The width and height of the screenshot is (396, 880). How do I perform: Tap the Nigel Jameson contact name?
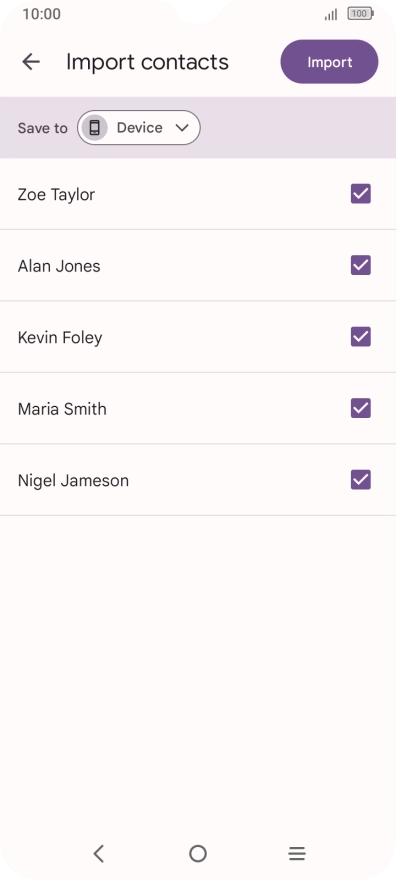[x=73, y=481]
